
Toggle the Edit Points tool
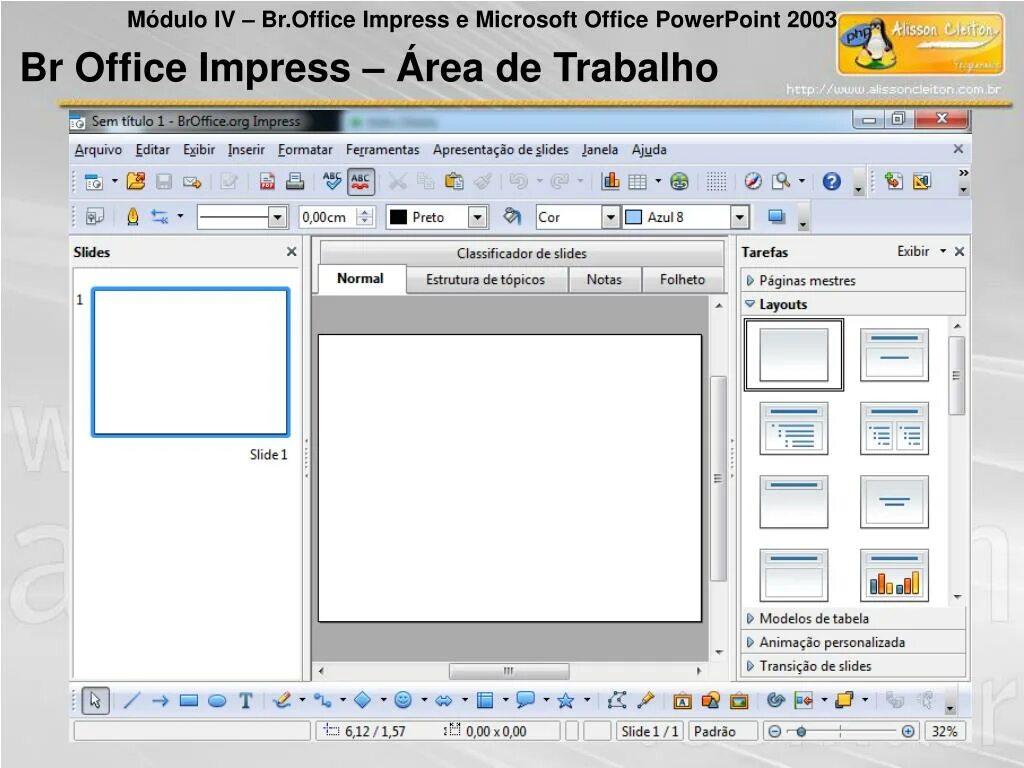617,700
